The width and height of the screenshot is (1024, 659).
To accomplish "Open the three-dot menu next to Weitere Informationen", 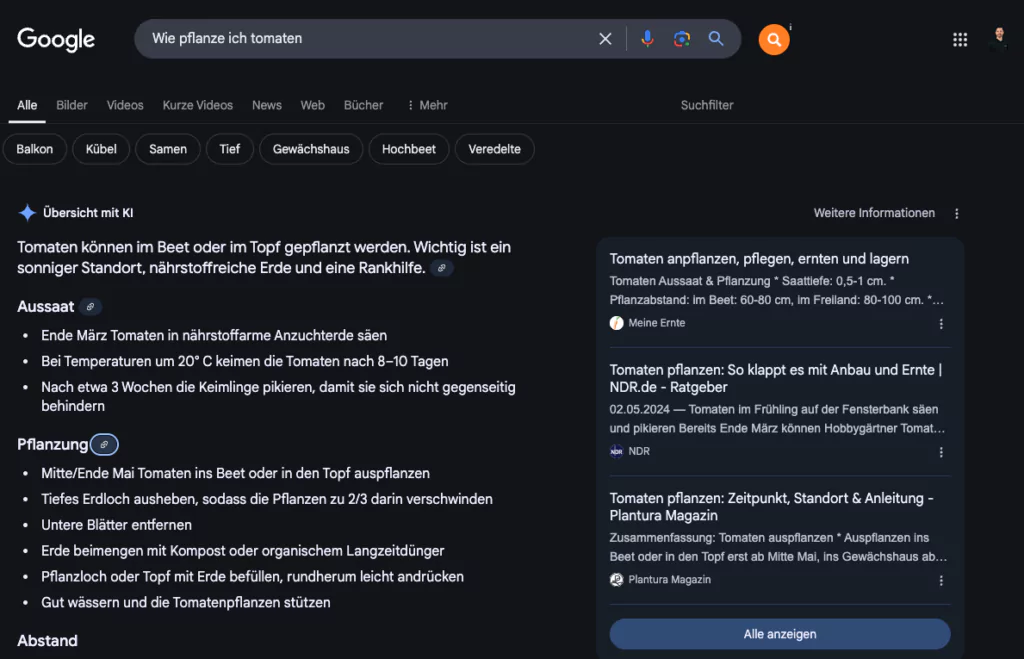I will pyautogui.click(x=957, y=212).
